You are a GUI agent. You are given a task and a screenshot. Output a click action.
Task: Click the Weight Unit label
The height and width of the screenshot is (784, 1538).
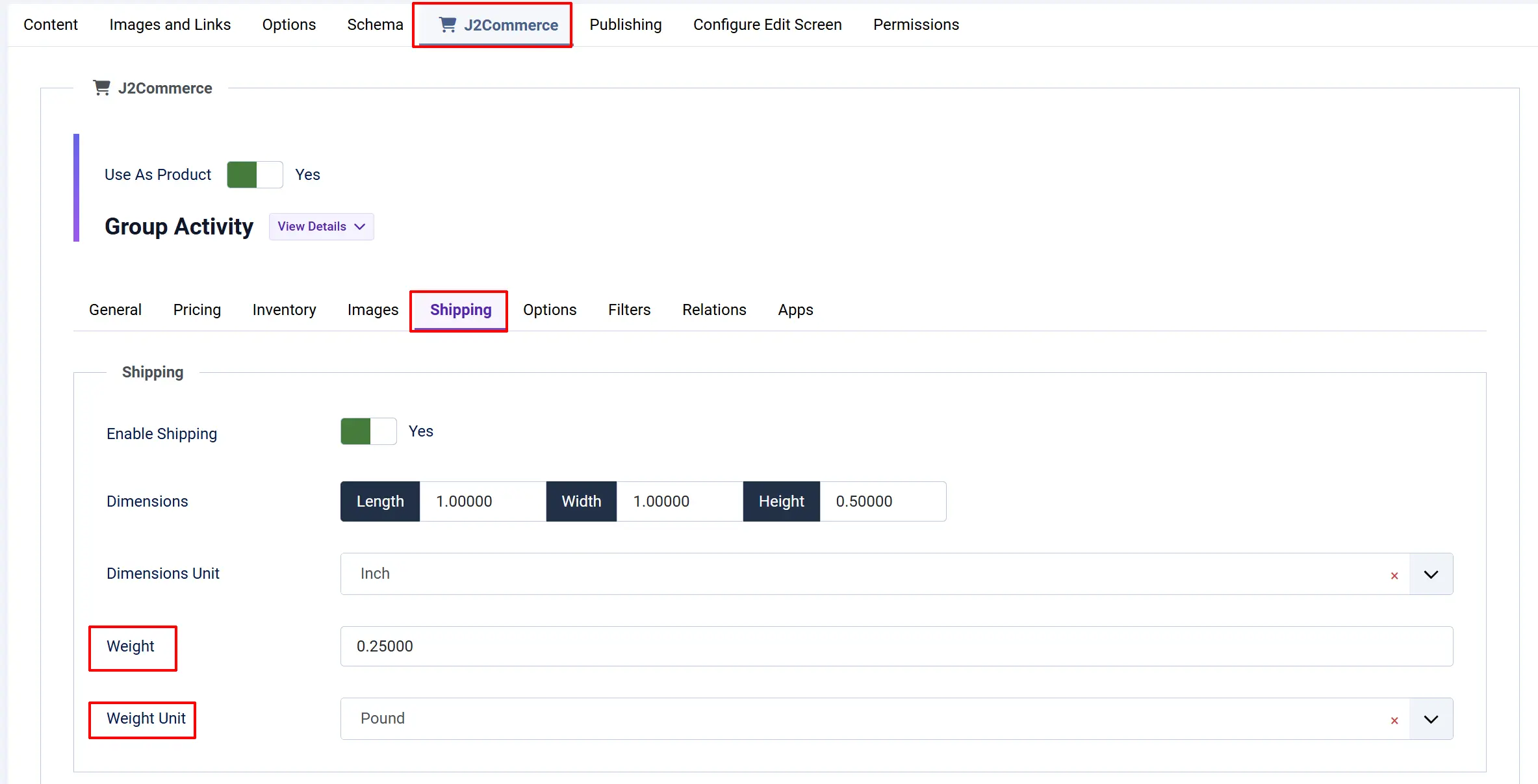(x=146, y=718)
